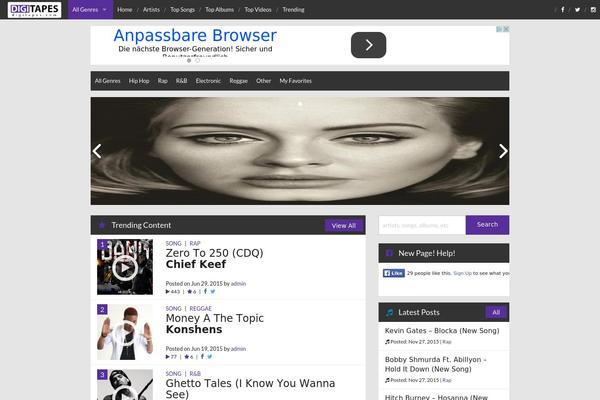
Task: Open the Instagram icon in top bar
Action: 593,10
